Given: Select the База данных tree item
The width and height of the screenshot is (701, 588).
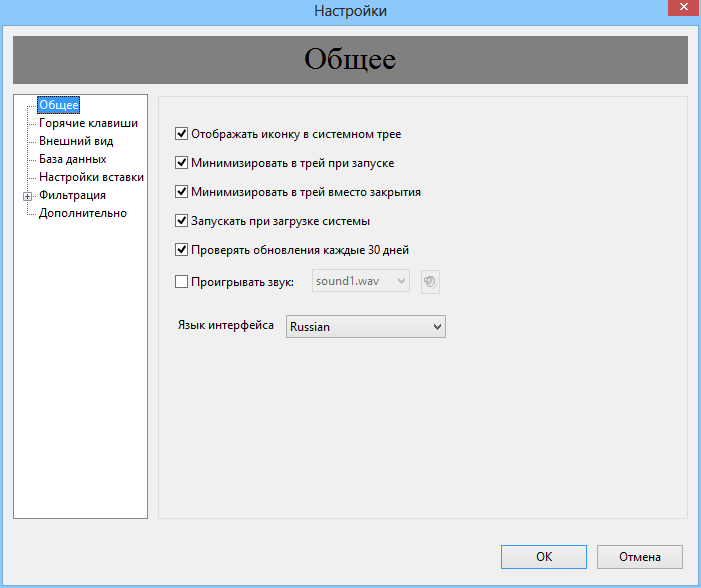Looking at the screenshot, I should (72, 159).
